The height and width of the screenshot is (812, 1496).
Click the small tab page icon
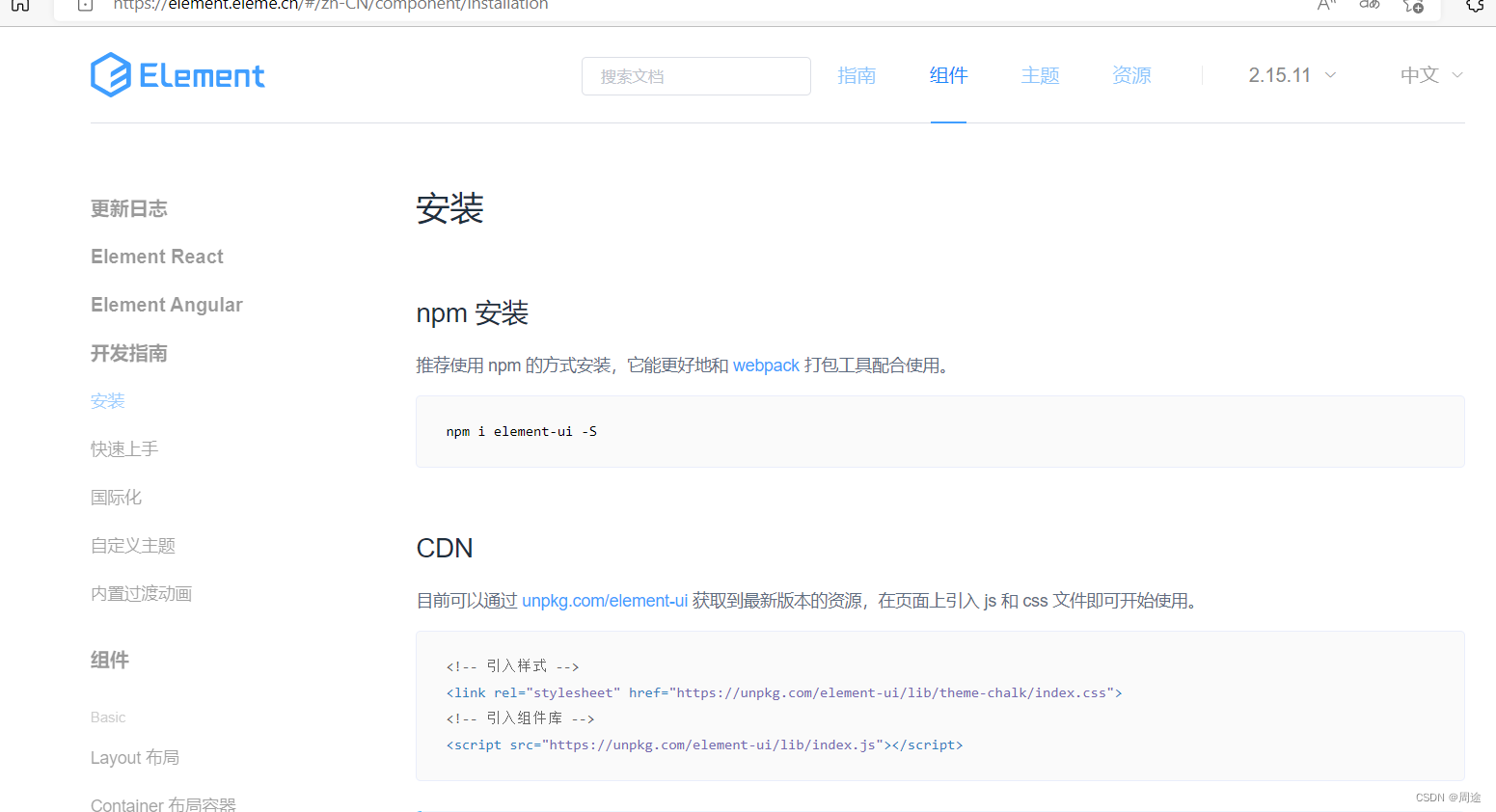point(84,6)
